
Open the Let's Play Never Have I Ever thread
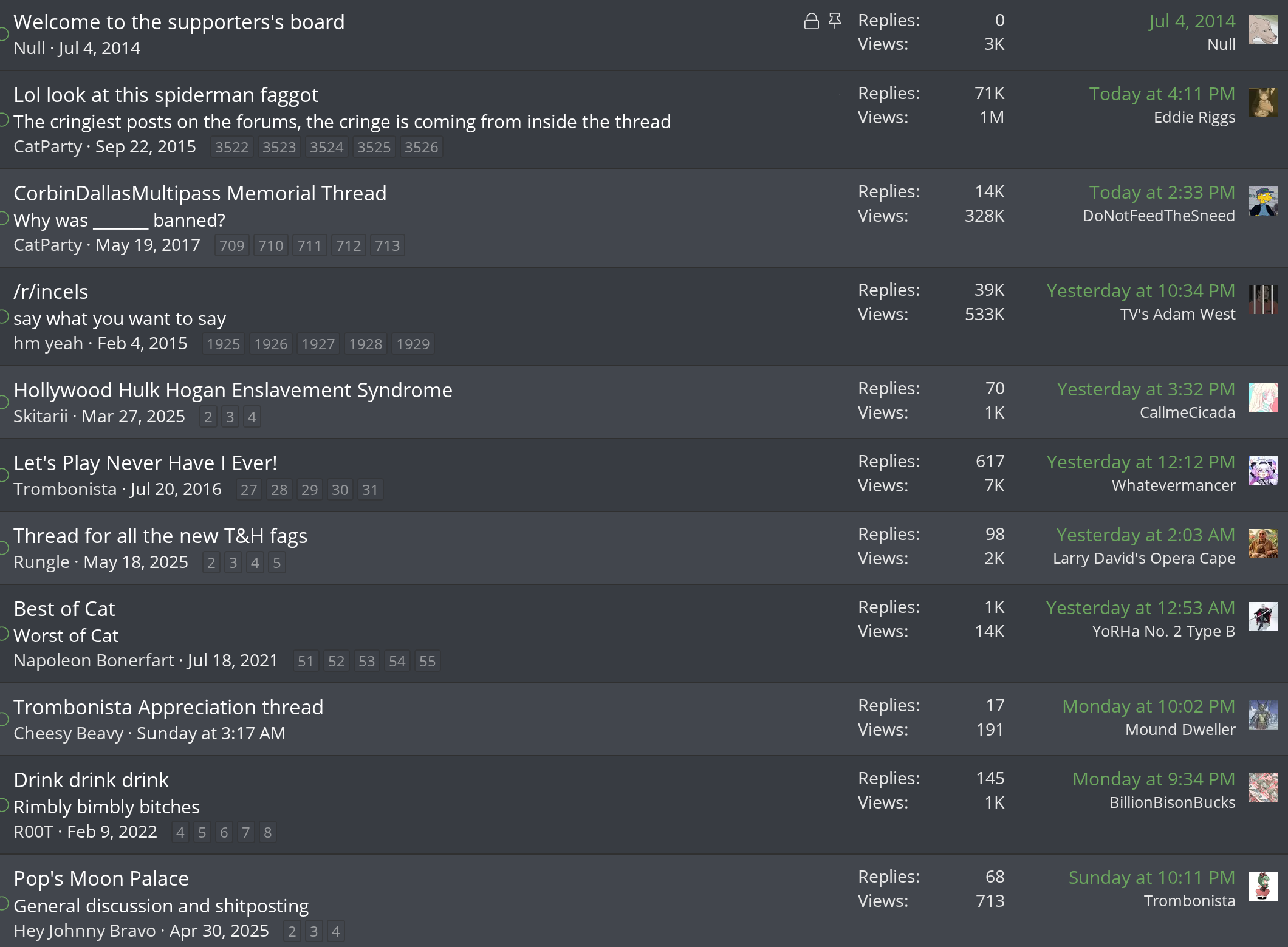(145, 463)
